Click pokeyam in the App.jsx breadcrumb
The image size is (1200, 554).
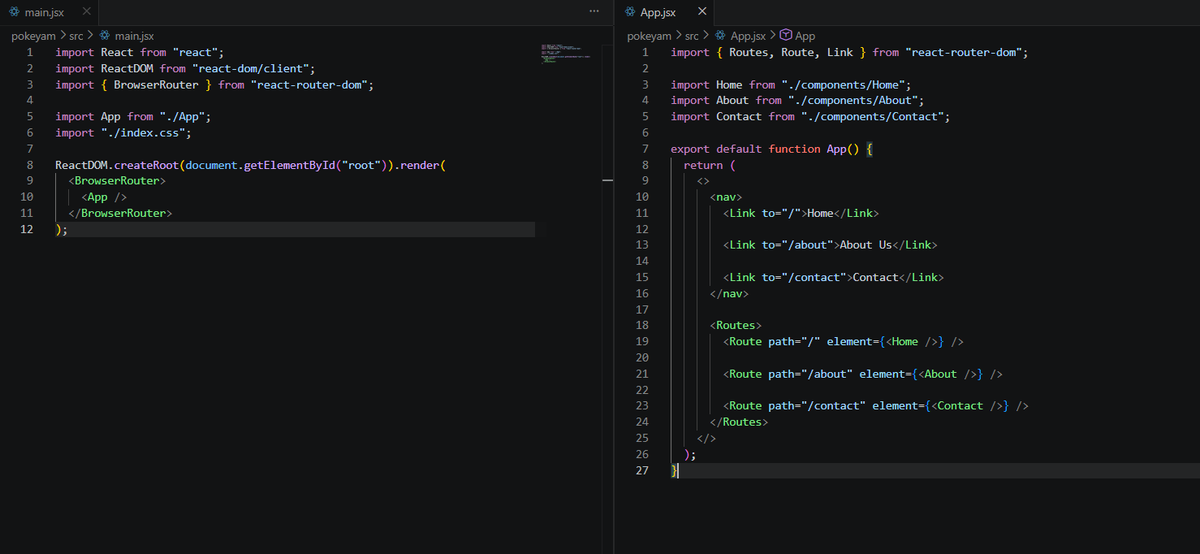(x=651, y=36)
